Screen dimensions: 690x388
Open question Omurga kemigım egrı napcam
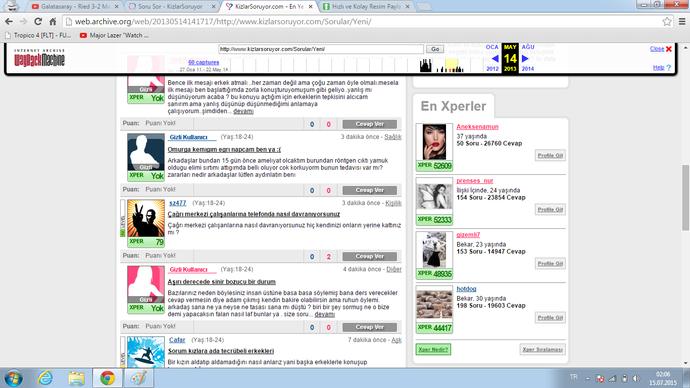pos(224,150)
